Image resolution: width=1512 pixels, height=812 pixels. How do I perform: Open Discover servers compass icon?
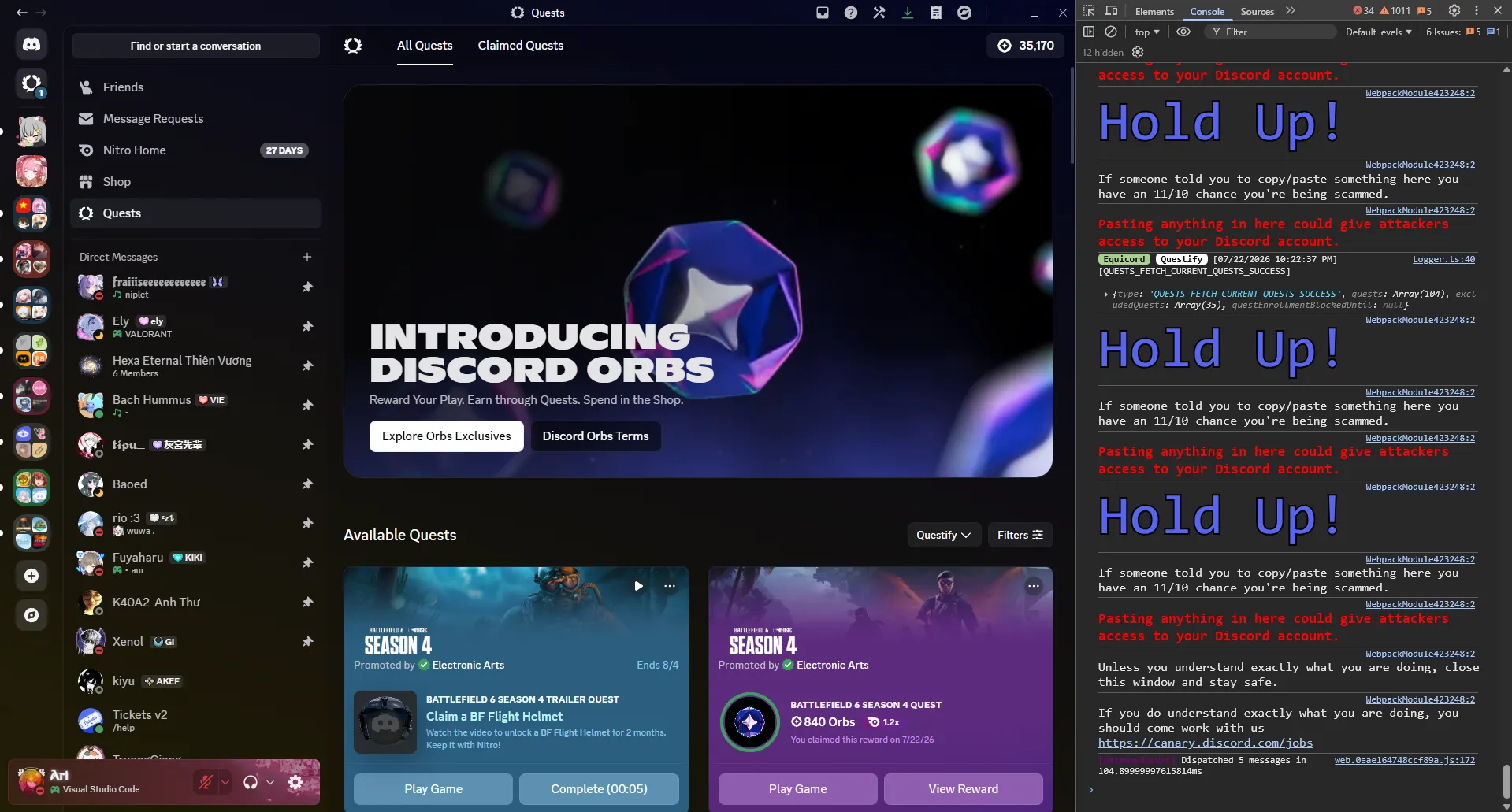coord(32,615)
